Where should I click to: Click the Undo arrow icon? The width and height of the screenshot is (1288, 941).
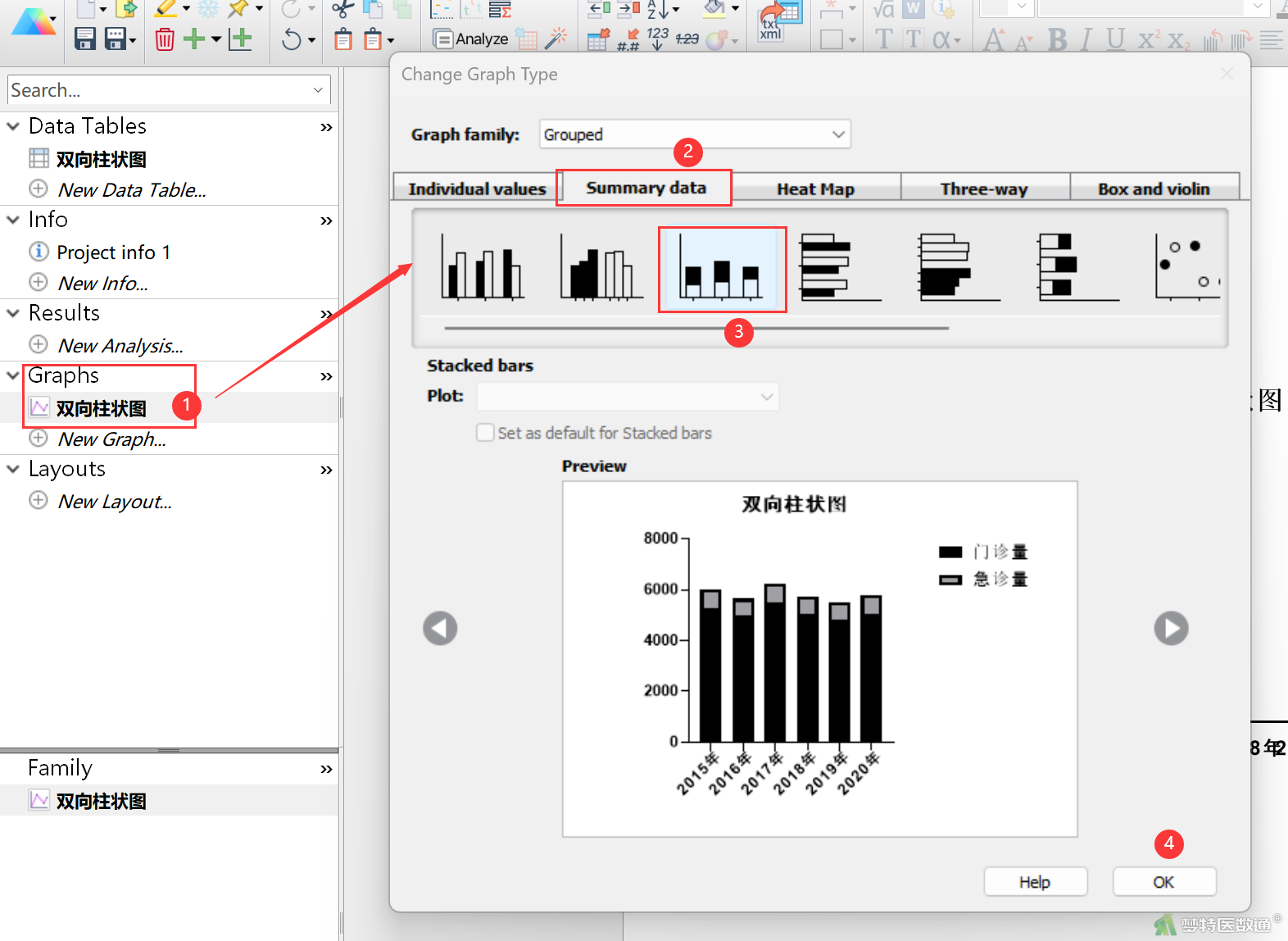pos(292,39)
